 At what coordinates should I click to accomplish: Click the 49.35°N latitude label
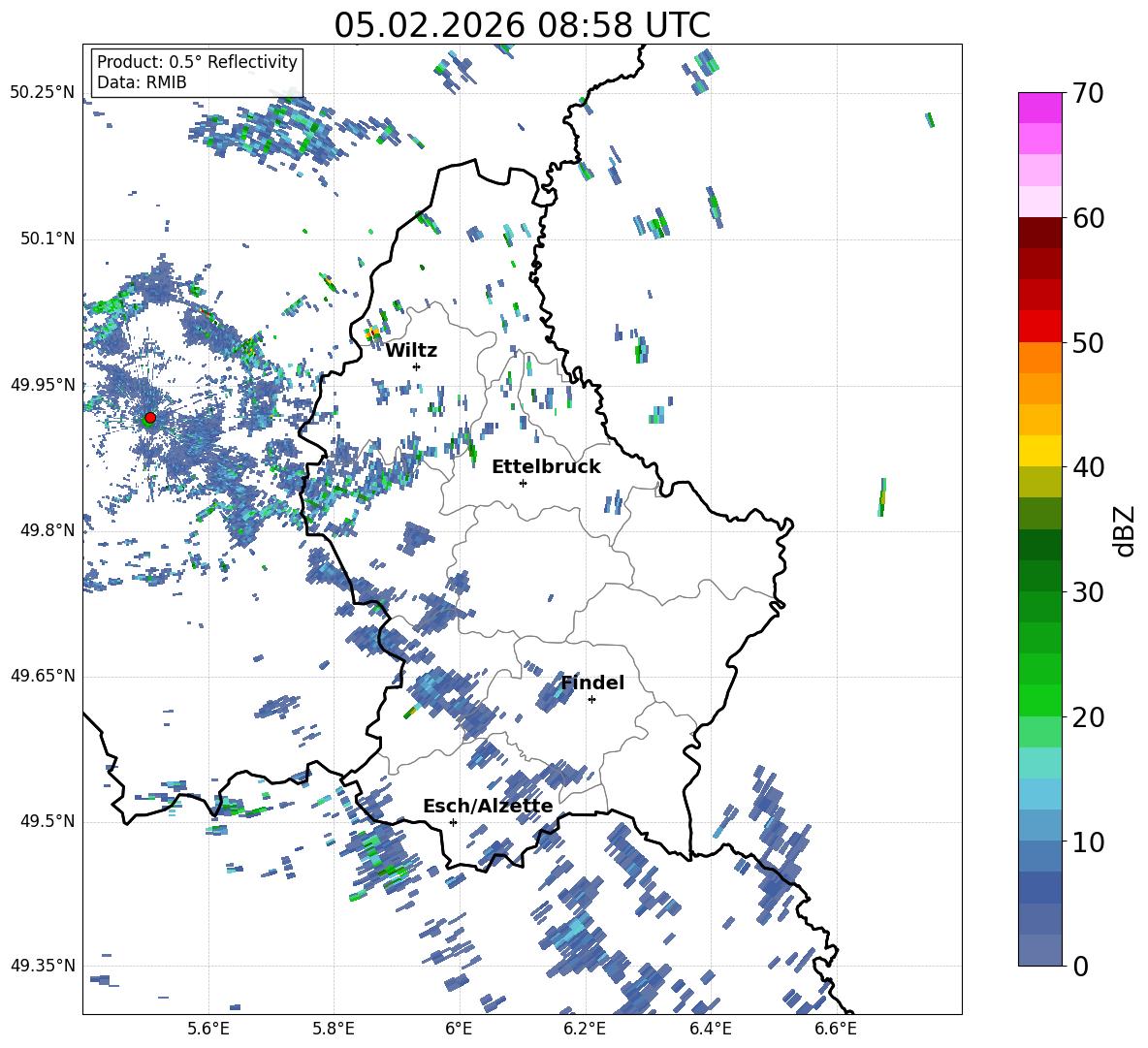coord(43,966)
